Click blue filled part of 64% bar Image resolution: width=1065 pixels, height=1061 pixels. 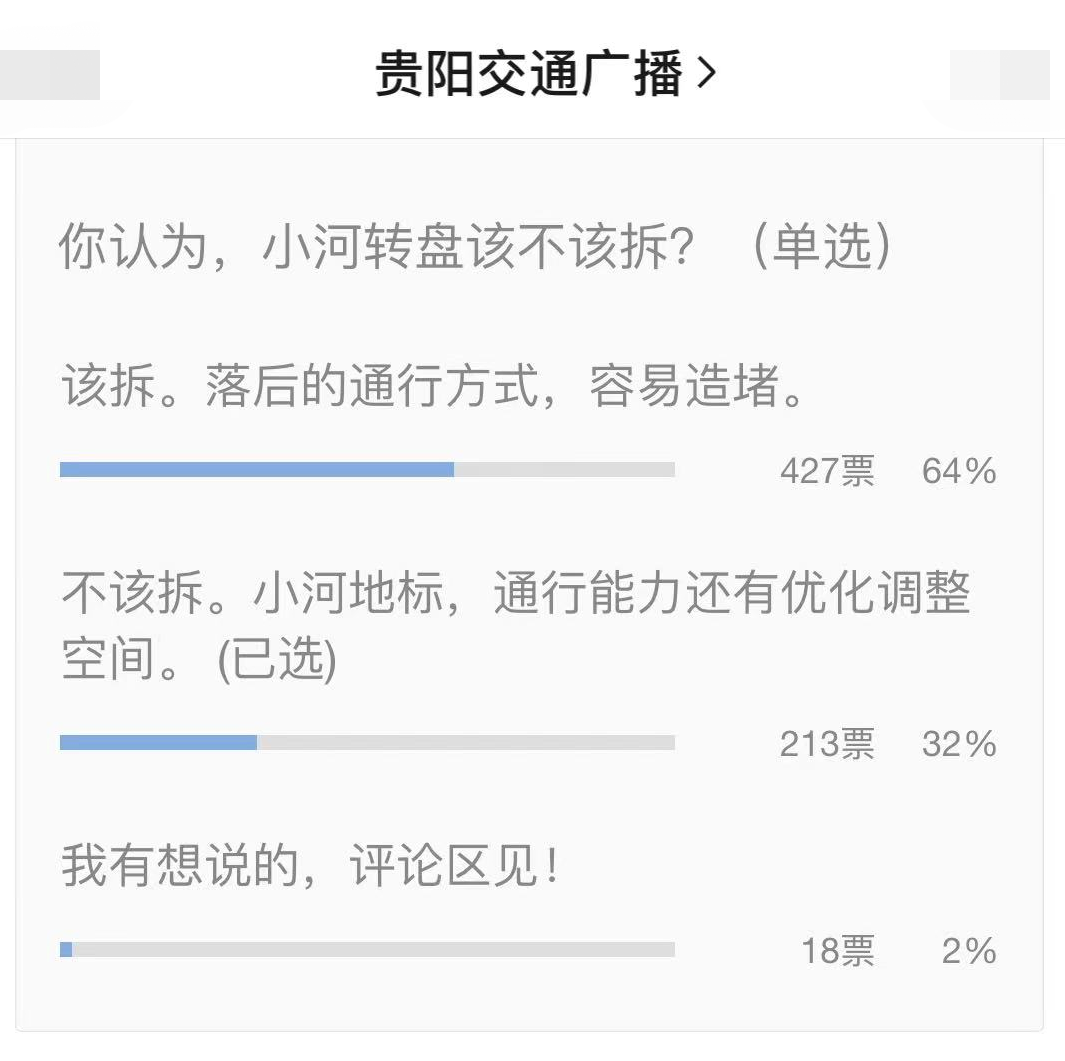tap(256, 470)
